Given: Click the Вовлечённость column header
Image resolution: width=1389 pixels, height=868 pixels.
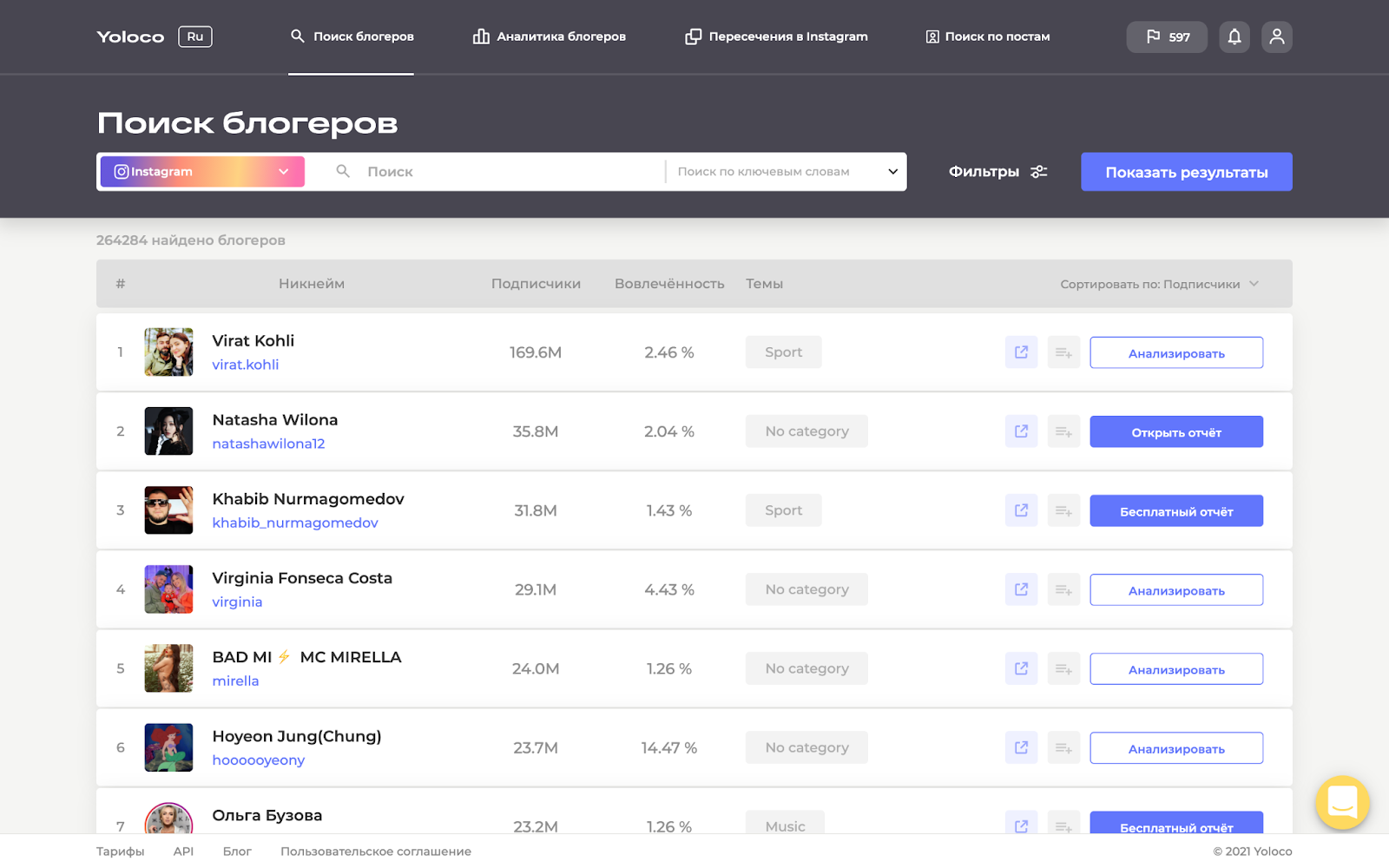Looking at the screenshot, I should coord(669,284).
